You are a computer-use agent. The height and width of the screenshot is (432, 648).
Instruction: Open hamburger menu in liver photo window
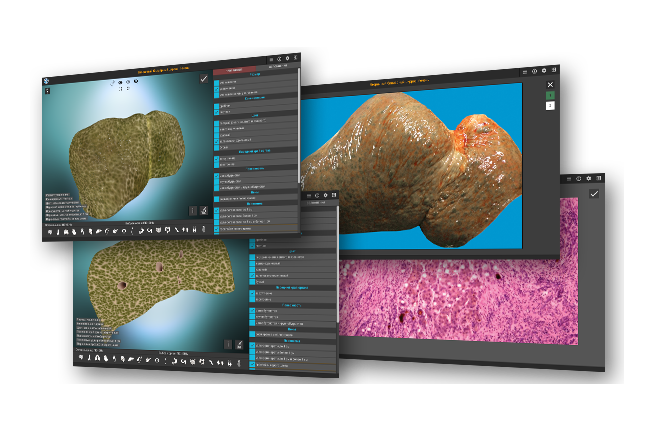coord(527,71)
